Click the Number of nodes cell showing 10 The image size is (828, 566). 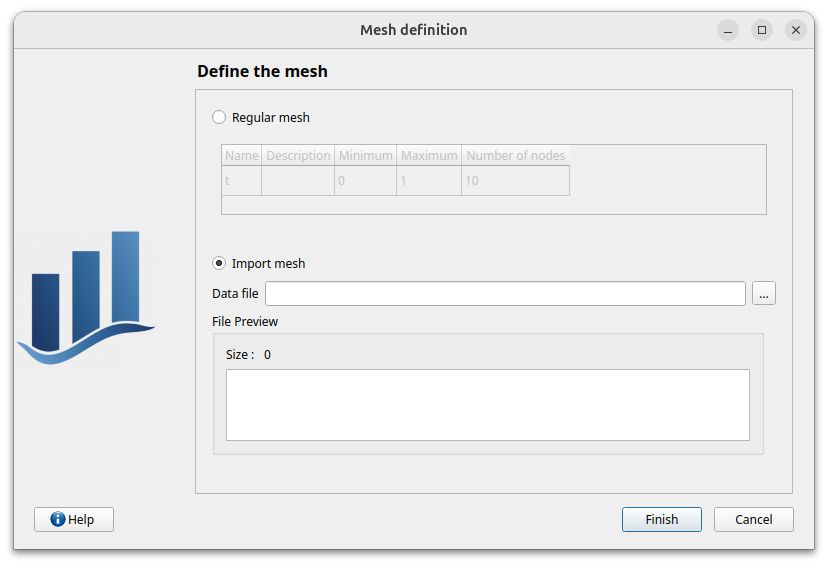pyautogui.click(x=515, y=181)
